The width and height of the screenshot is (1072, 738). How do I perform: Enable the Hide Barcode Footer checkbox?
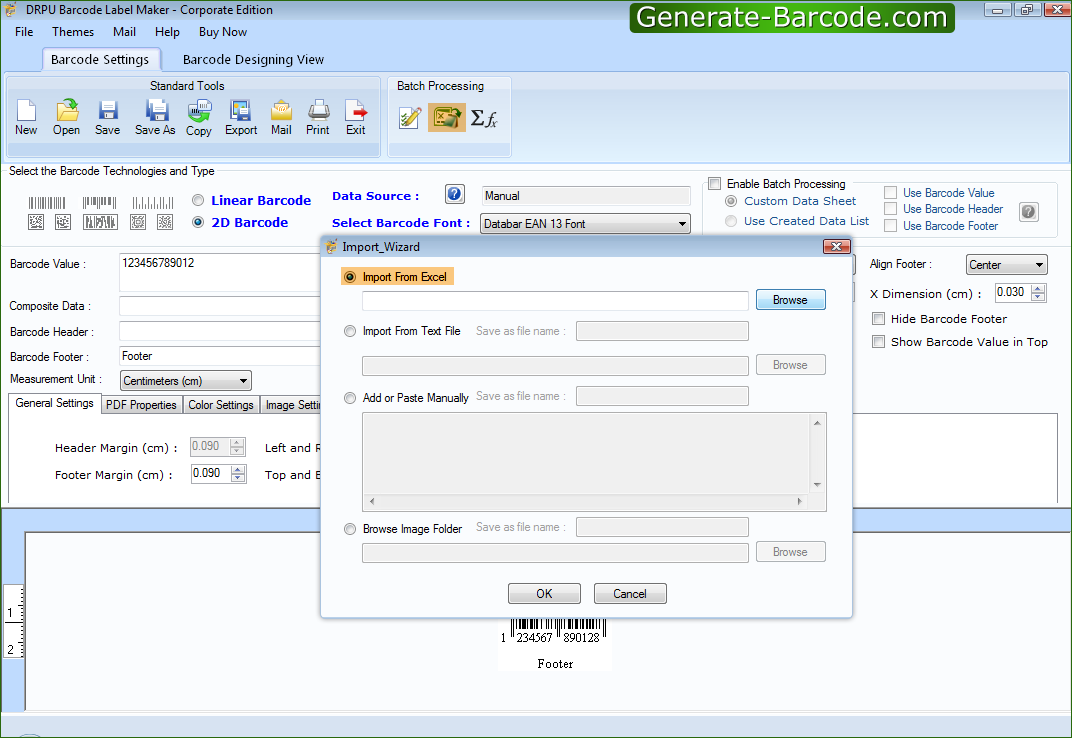point(878,318)
